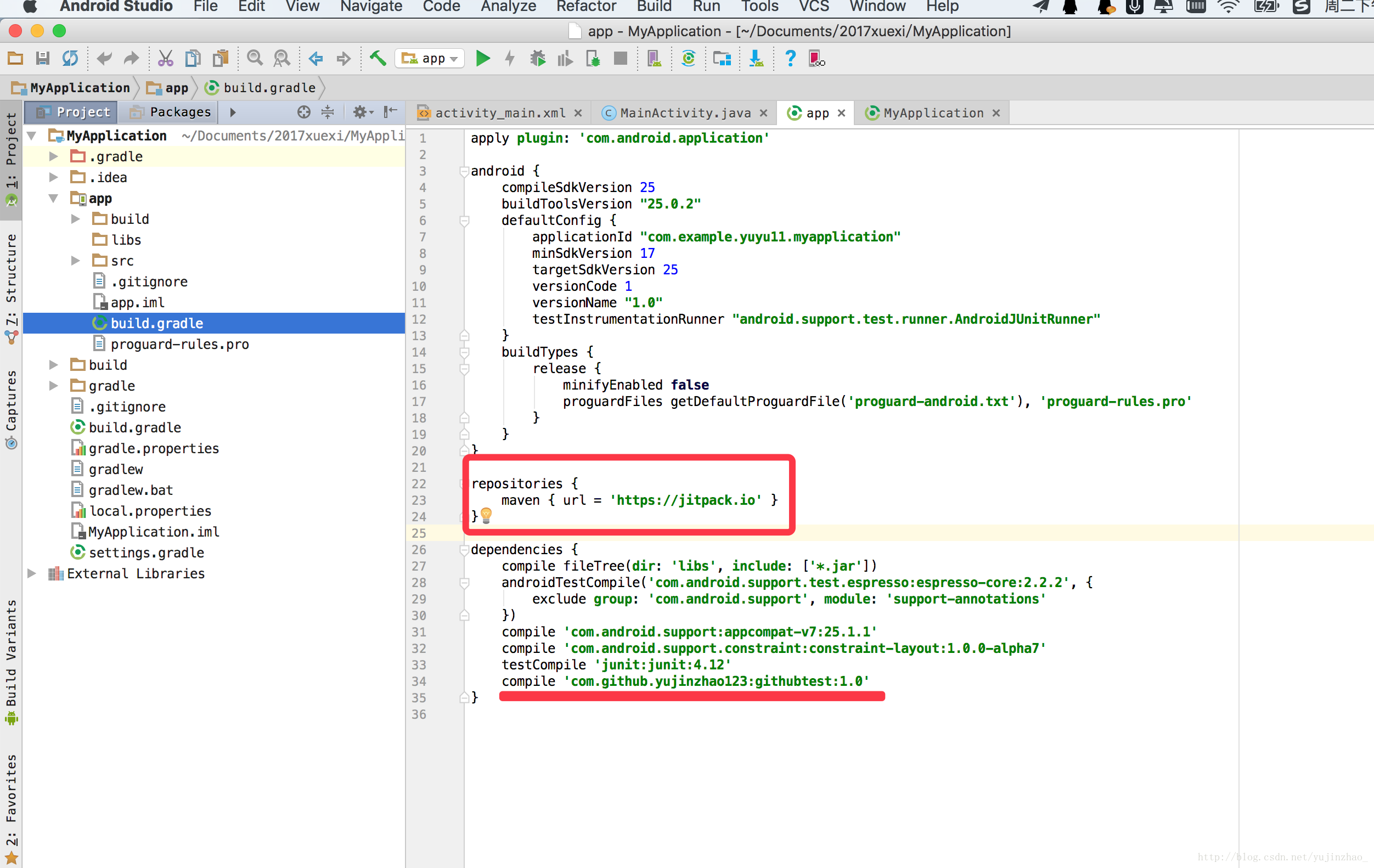This screenshot has height=868, width=1374.
Task: Expand the root-level gradle folder
Action: 54,386
